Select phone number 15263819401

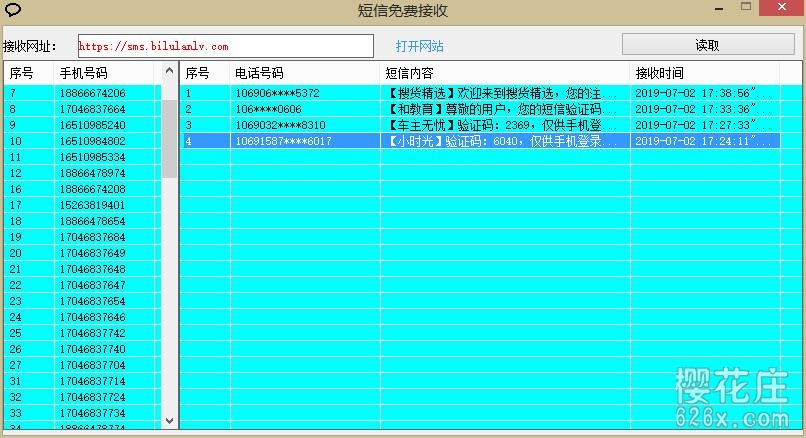click(x=93, y=205)
